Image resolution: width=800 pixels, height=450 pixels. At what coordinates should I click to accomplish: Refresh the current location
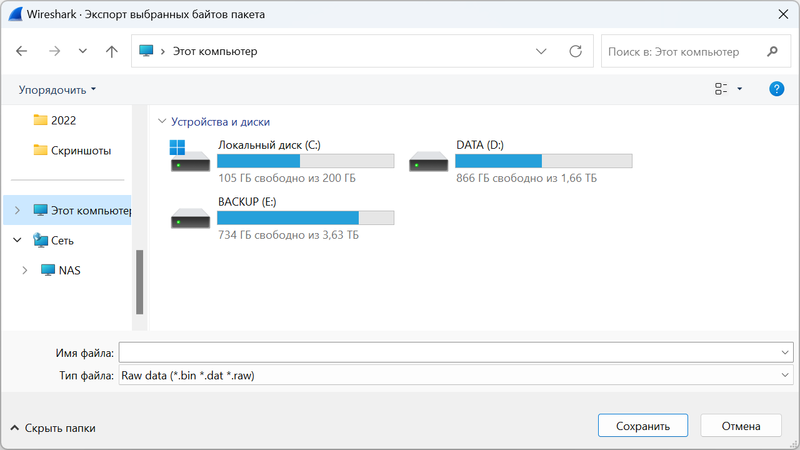pyautogui.click(x=576, y=51)
